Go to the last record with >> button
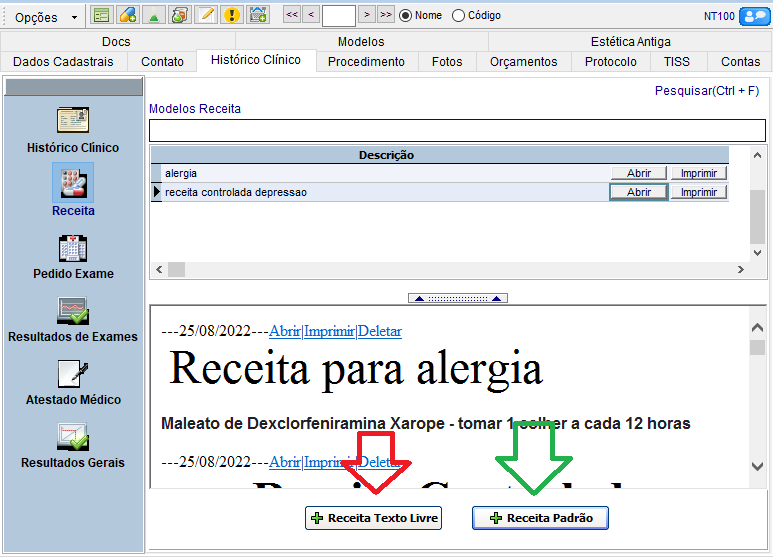Image resolution: width=773 pixels, height=557 pixels. 386,15
